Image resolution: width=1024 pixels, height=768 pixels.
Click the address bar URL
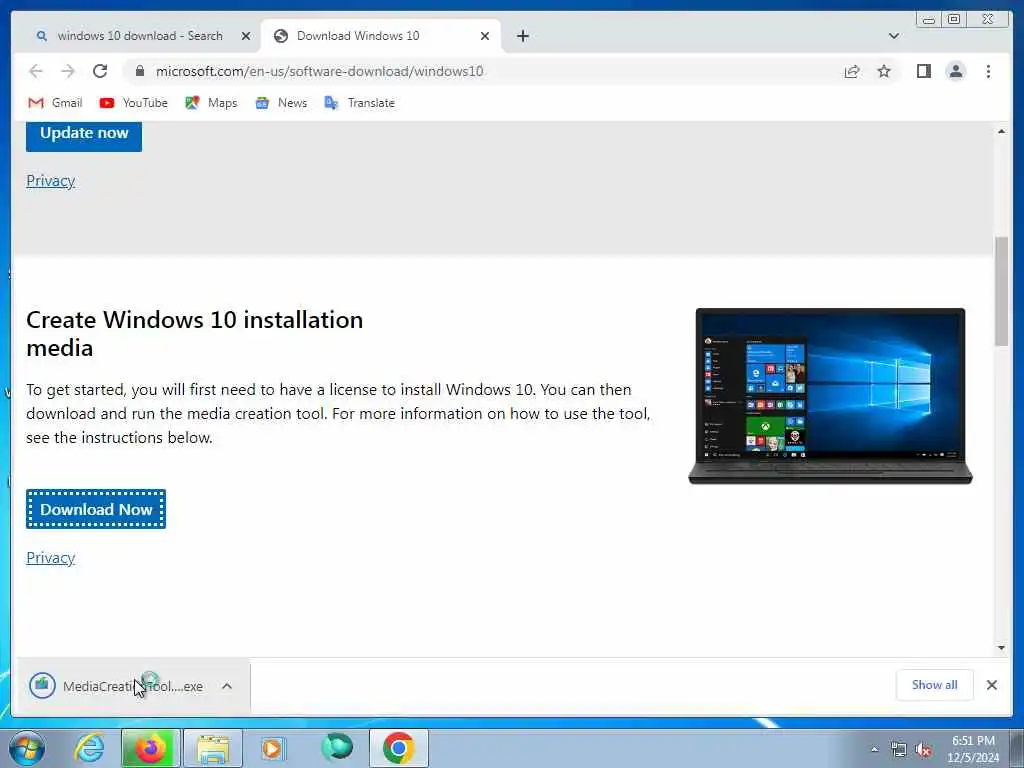(319, 71)
